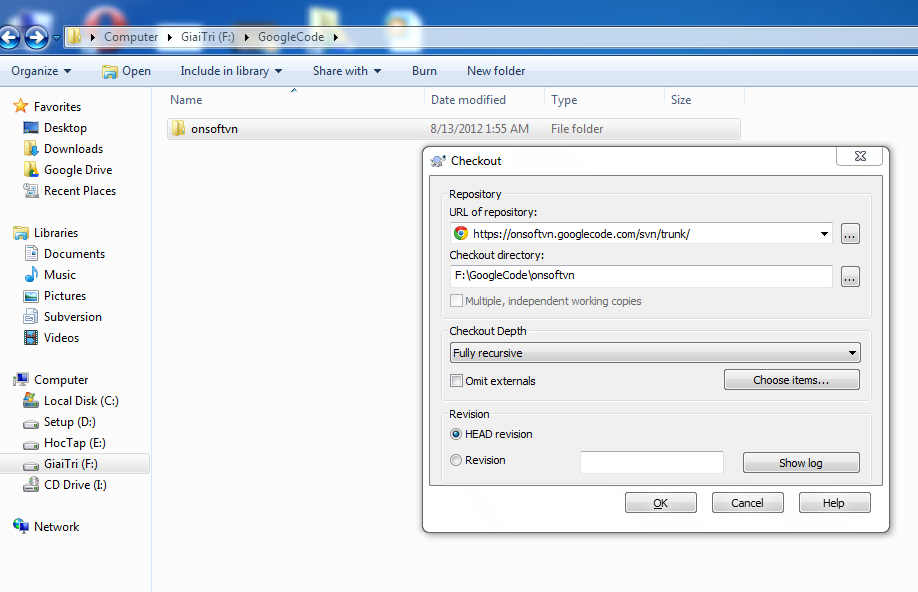Image resolution: width=918 pixels, height=592 pixels.
Task: Click Cancel in the Checkout dialog
Action: click(x=747, y=503)
